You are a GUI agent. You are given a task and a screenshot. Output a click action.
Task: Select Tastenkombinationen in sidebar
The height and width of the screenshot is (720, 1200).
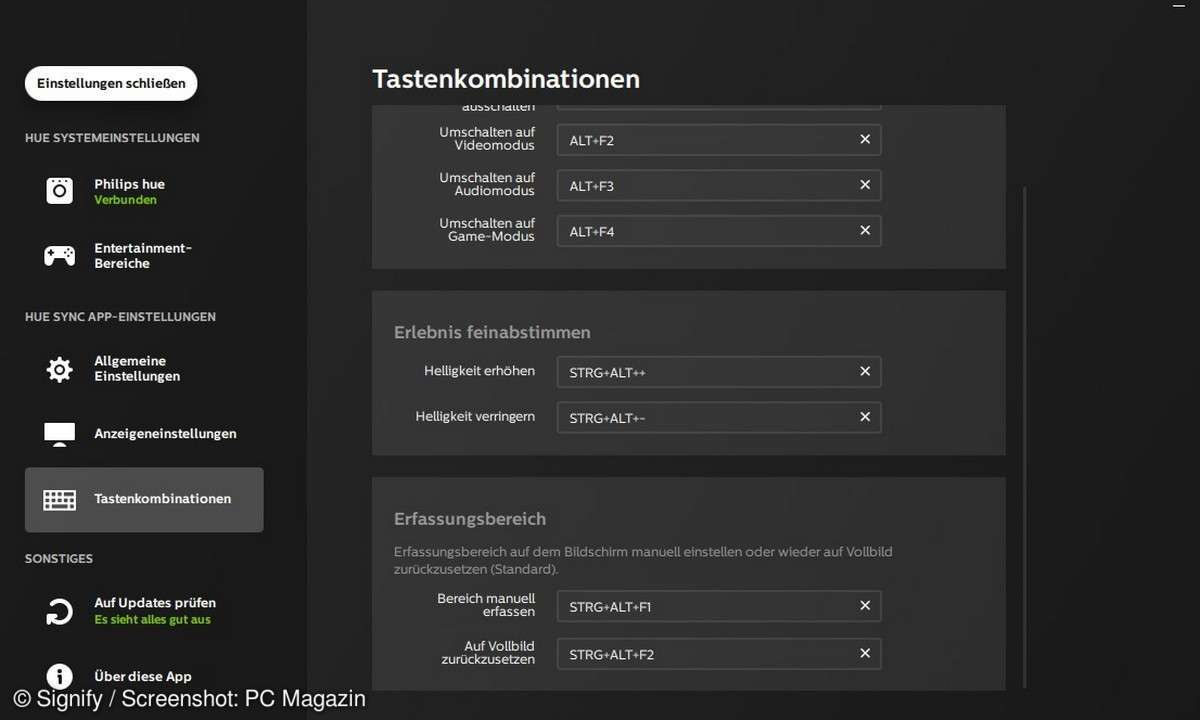pyautogui.click(x=144, y=499)
